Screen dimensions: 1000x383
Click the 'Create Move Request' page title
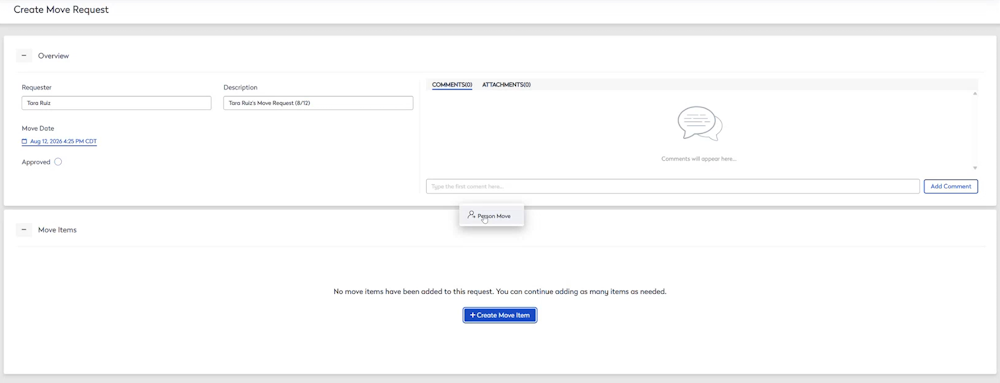coord(61,10)
